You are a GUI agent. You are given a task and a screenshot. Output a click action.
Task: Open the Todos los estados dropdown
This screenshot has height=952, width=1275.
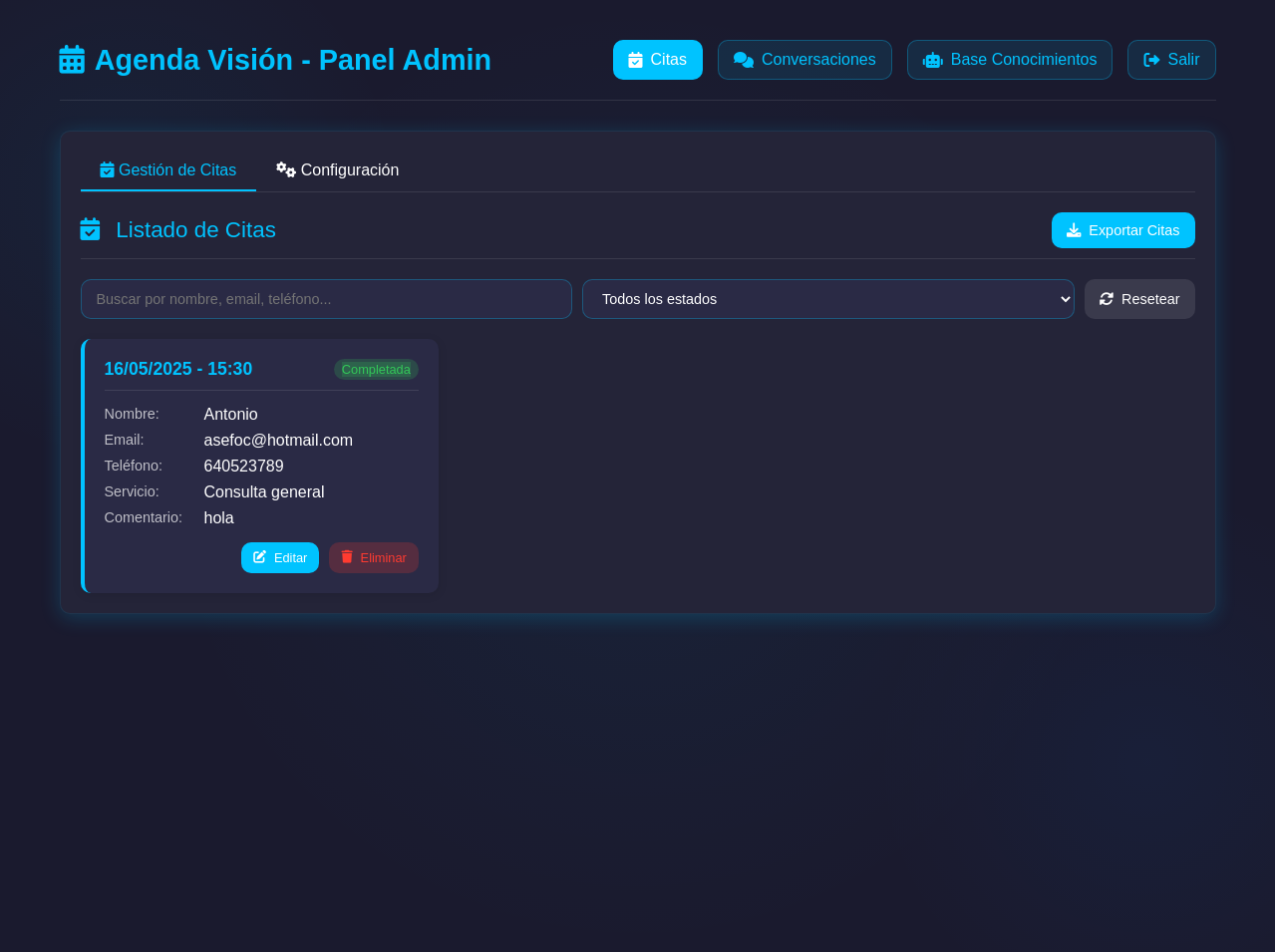pos(827,299)
